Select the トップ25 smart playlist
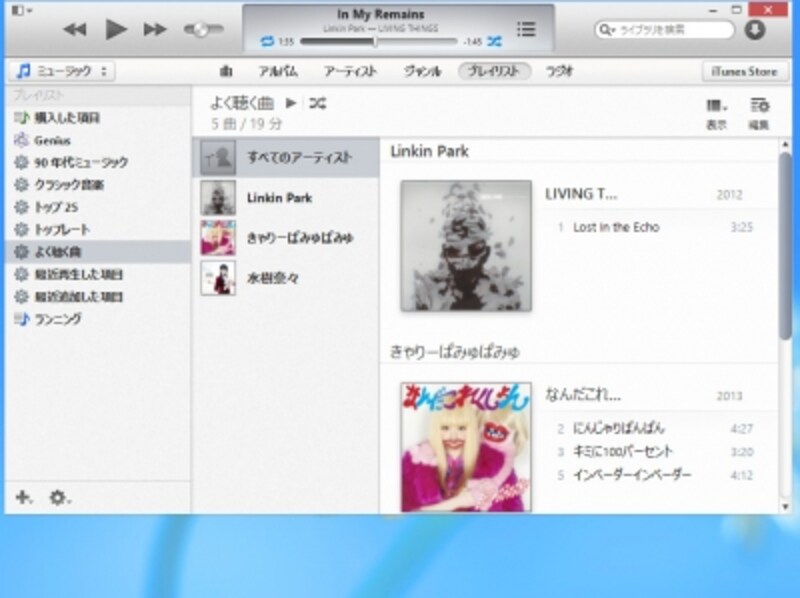 [x=97, y=207]
